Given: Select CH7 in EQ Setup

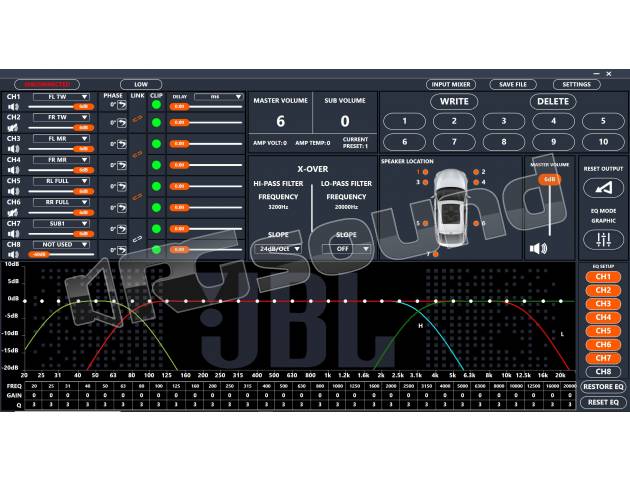Looking at the screenshot, I should [603, 358].
